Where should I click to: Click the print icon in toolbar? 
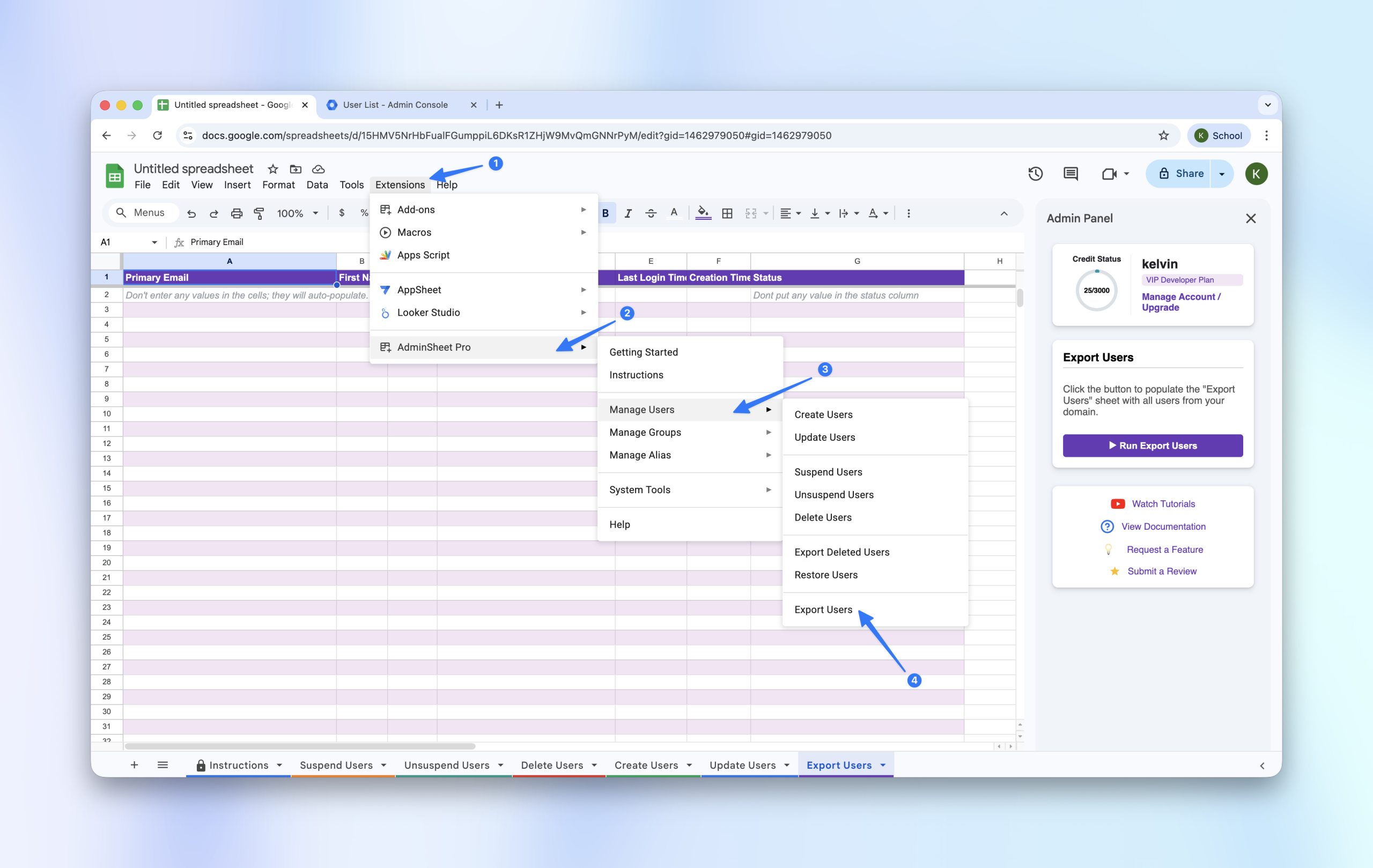point(237,213)
